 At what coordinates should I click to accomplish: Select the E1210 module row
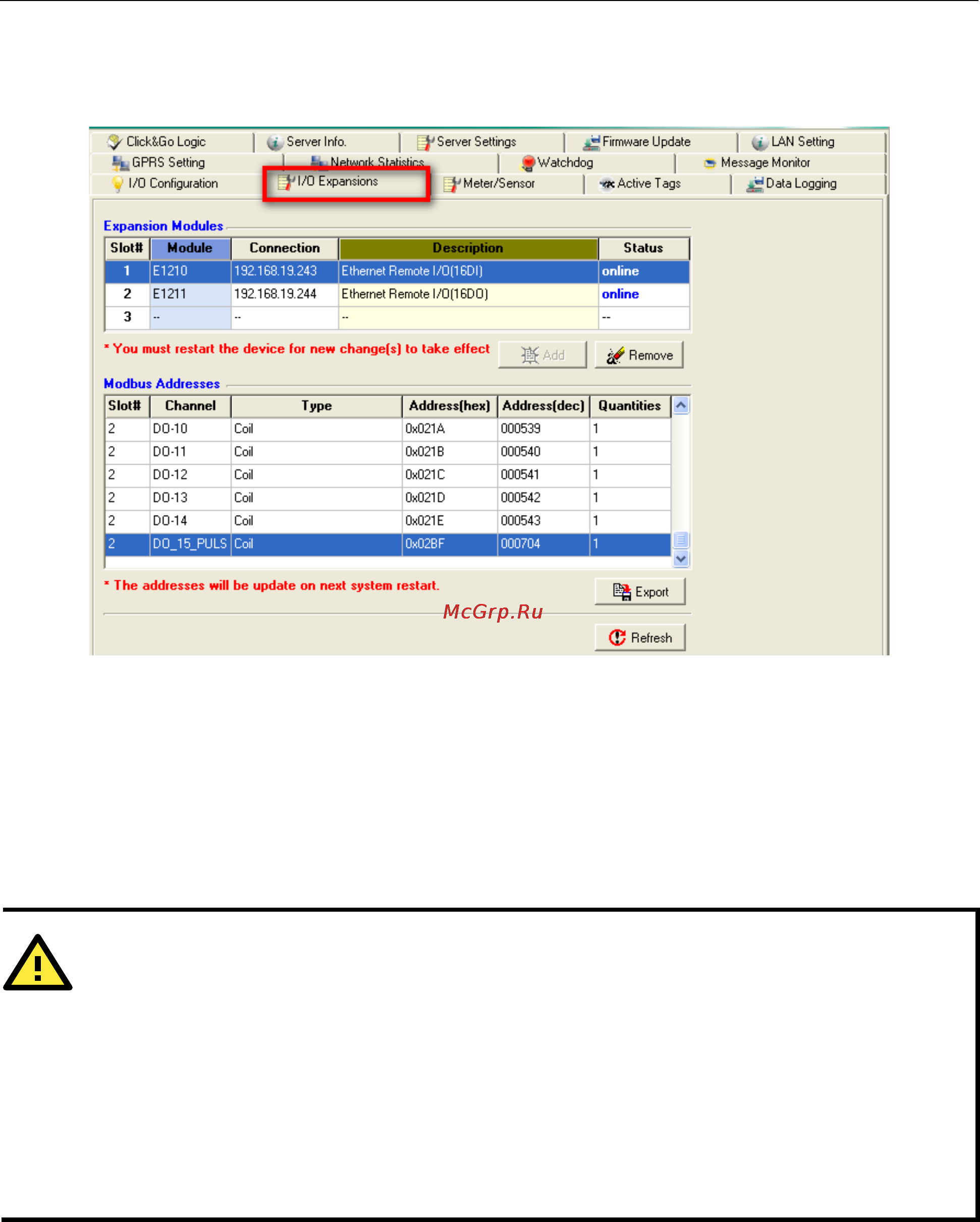[x=397, y=271]
